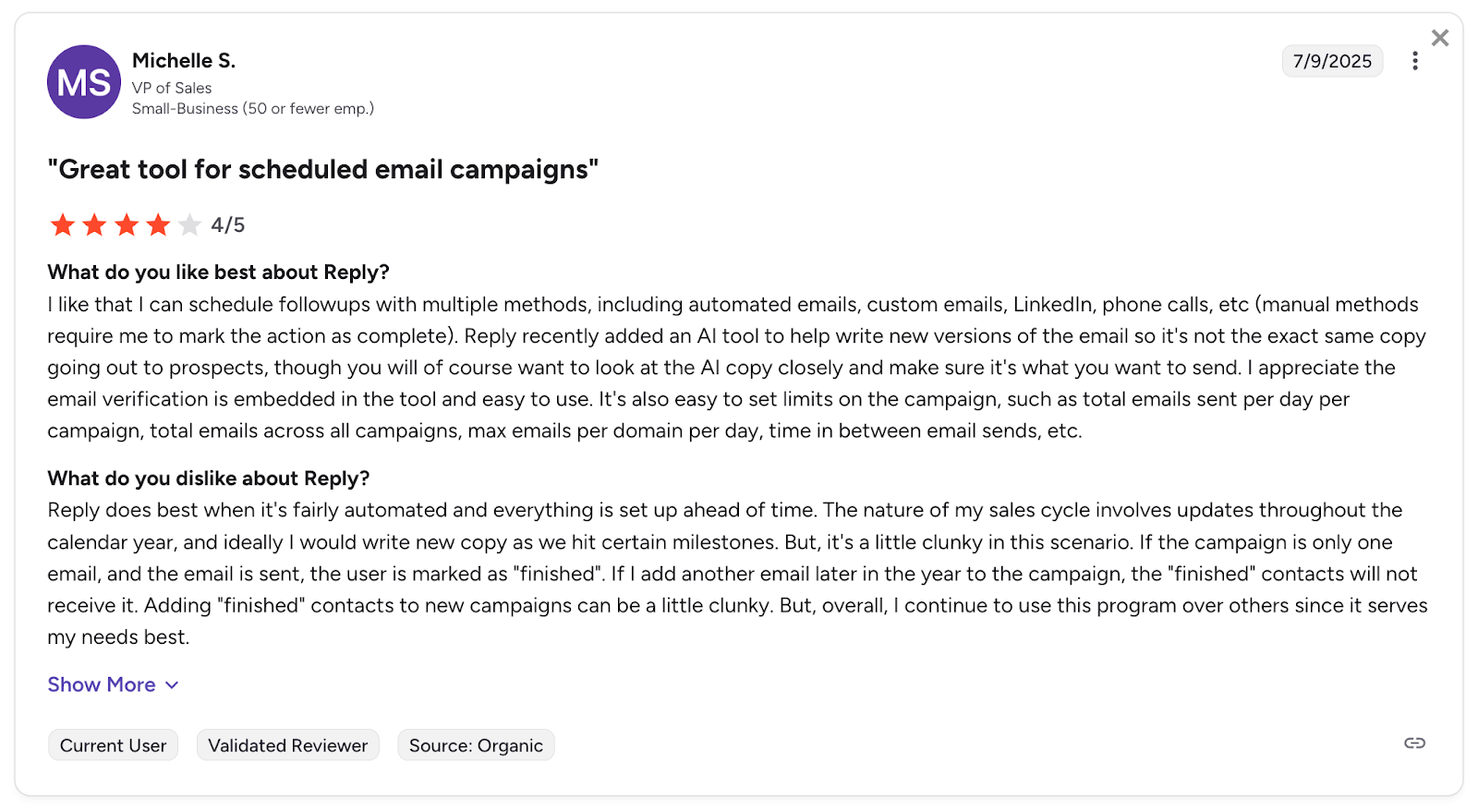This screenshot has height=812, width=1478.
Task: Select the Current User tag
Action: 113,745
